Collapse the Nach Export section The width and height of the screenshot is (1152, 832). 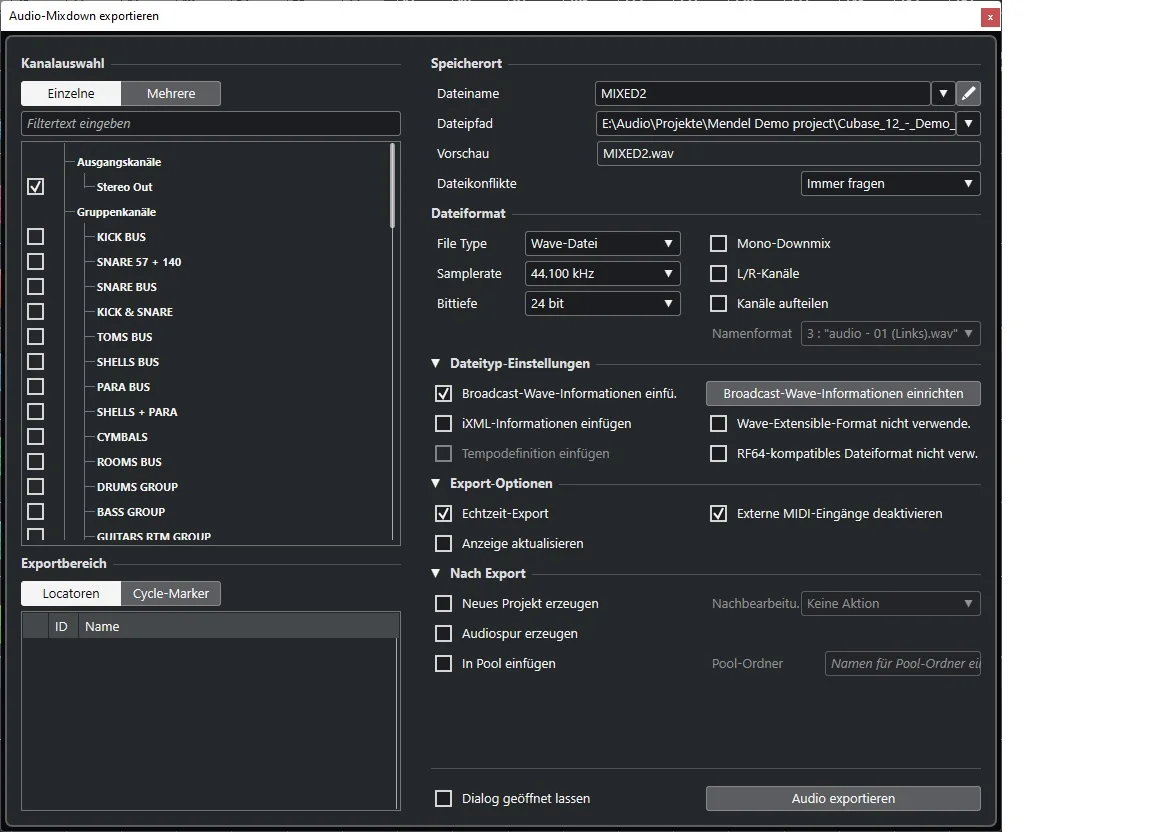pos(436,573)
